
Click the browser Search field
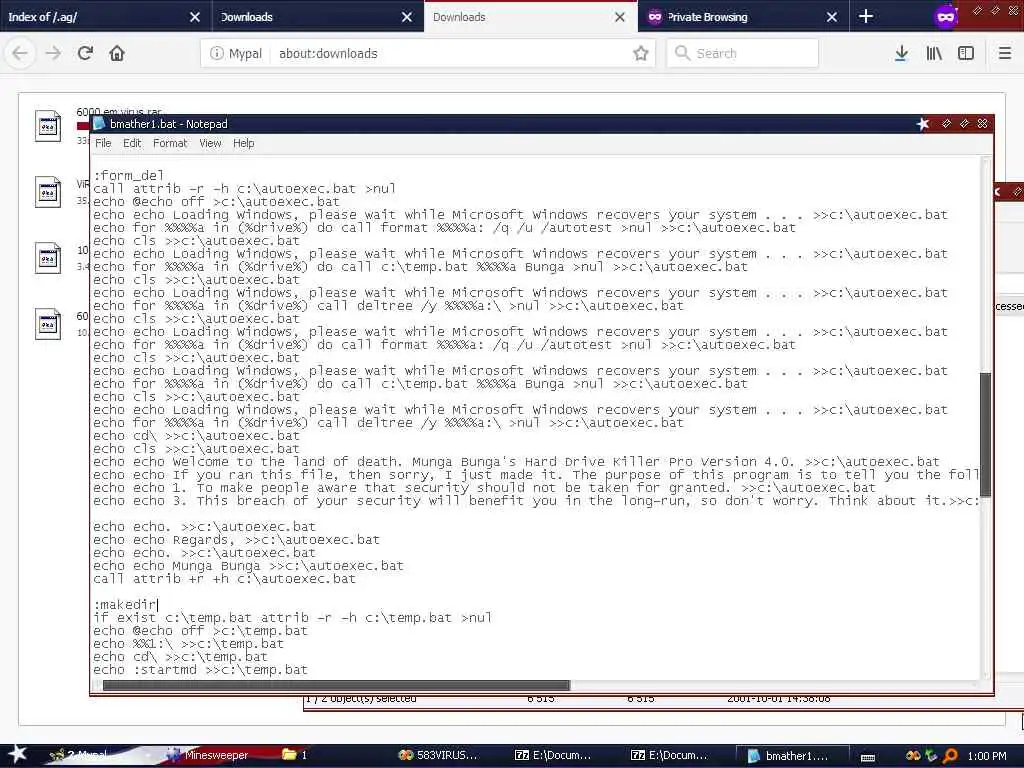743,54
